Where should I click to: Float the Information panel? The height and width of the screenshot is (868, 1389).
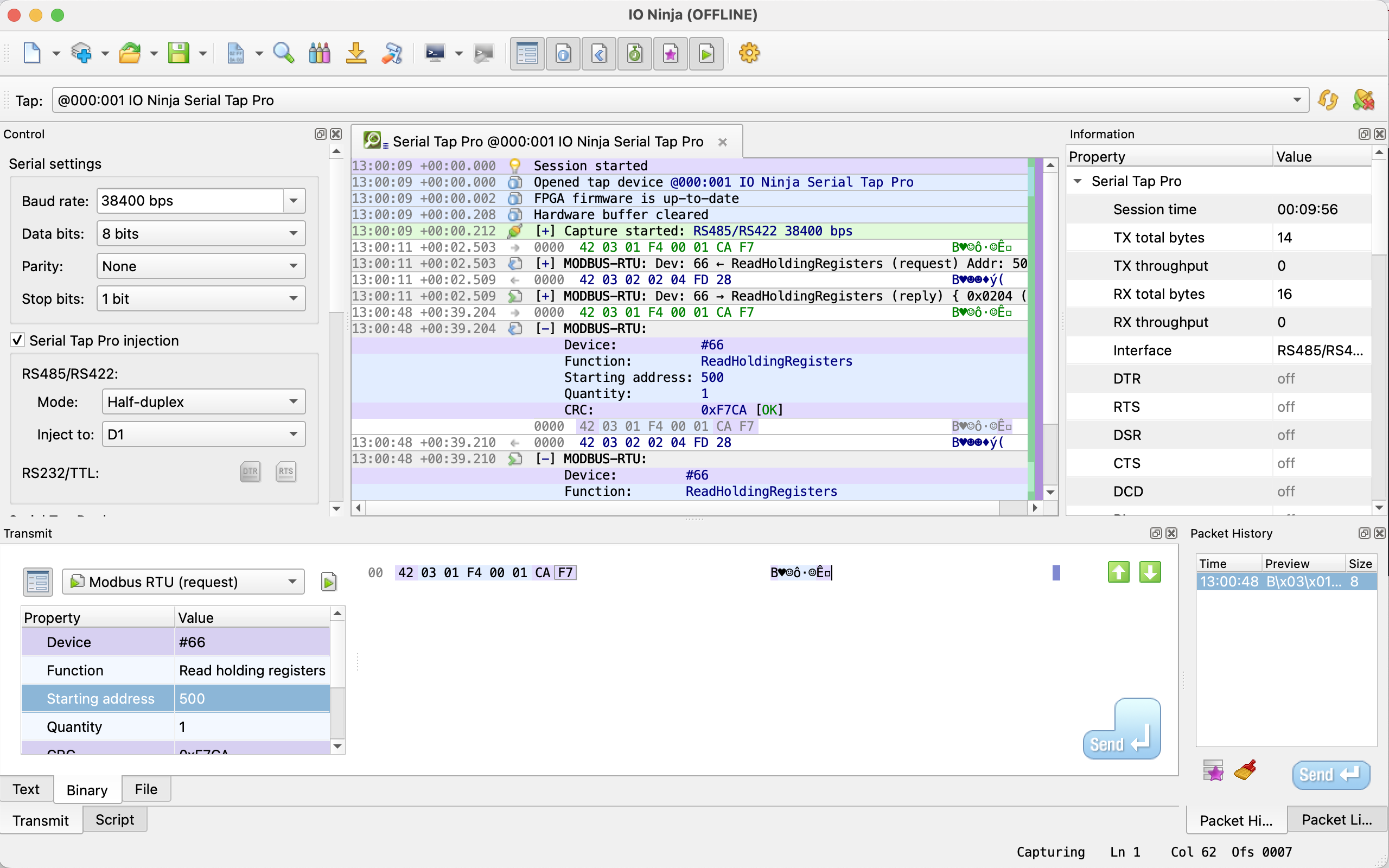pos(1365,134)
